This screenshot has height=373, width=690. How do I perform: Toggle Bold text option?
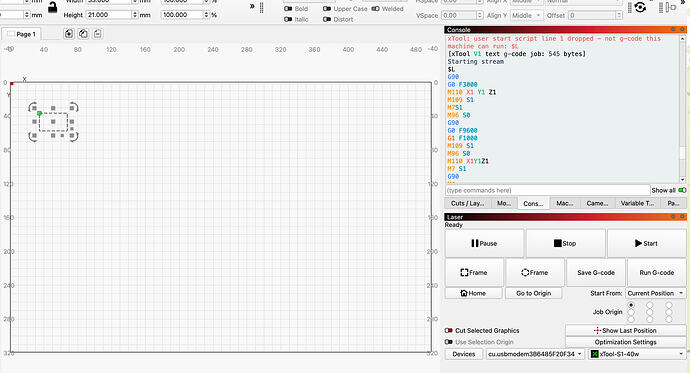click(x=288, y=9)
